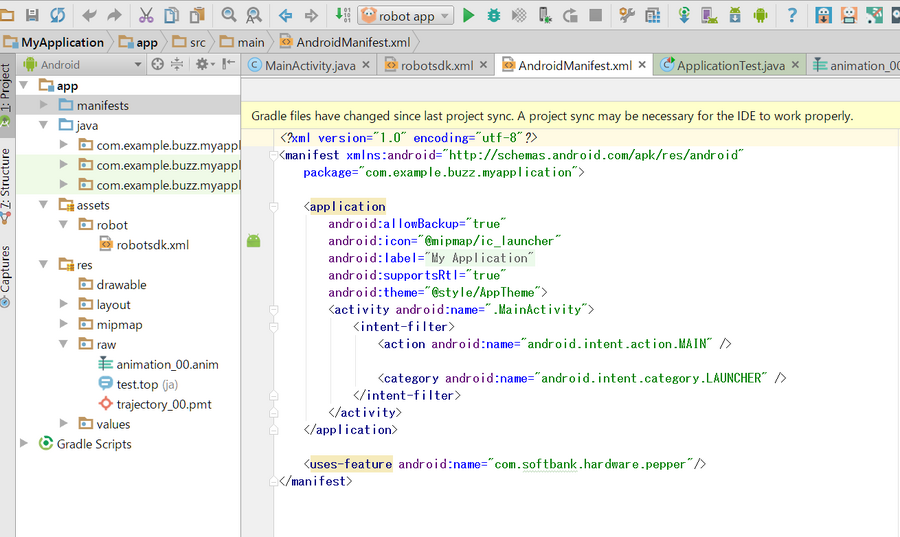Click the Synchronize refresh icon
900x537 pixels.
57,15
